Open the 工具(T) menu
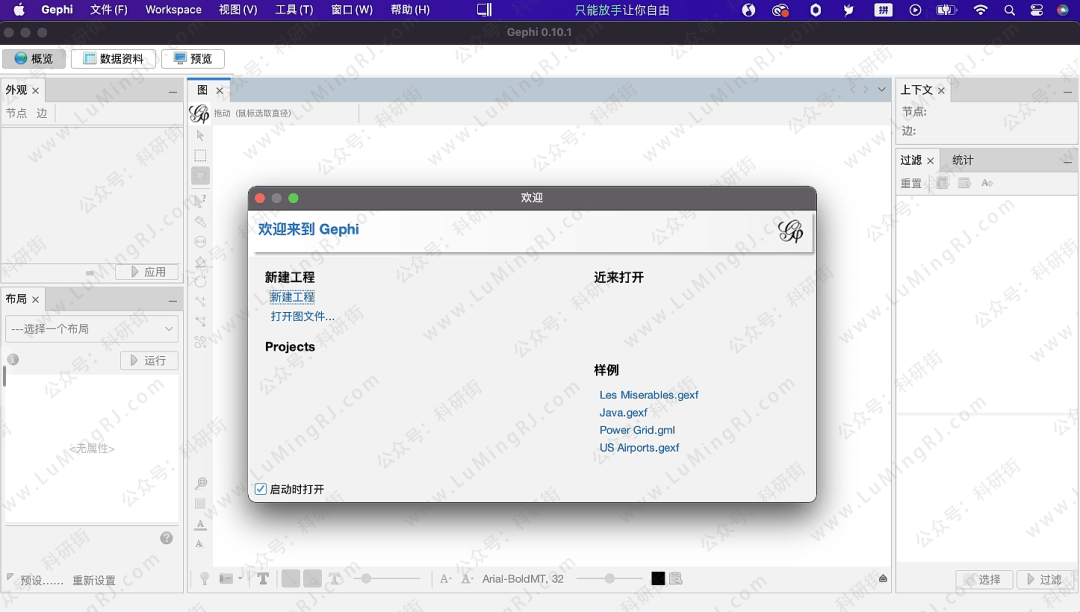 click(293, 10)
